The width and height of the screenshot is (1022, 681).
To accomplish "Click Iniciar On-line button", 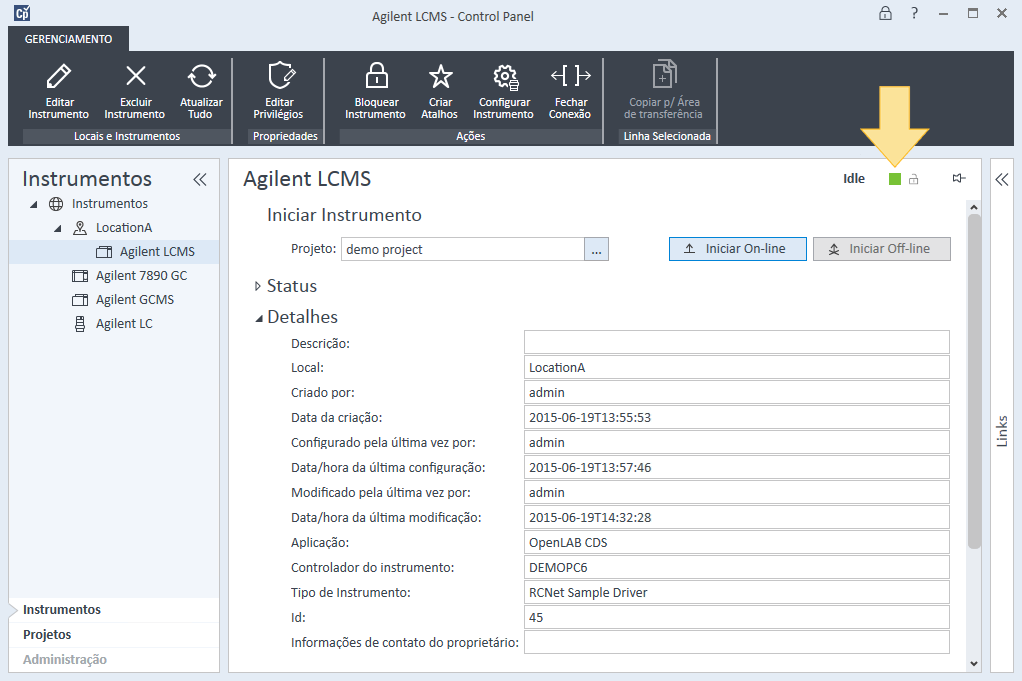I will pos(738,249).
